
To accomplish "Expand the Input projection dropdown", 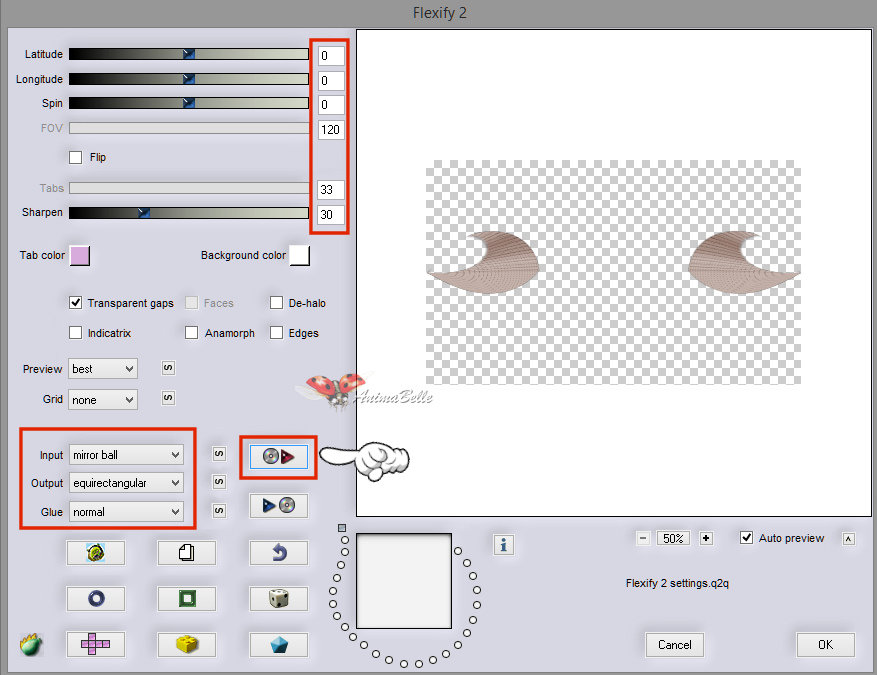I will [126, 455].
